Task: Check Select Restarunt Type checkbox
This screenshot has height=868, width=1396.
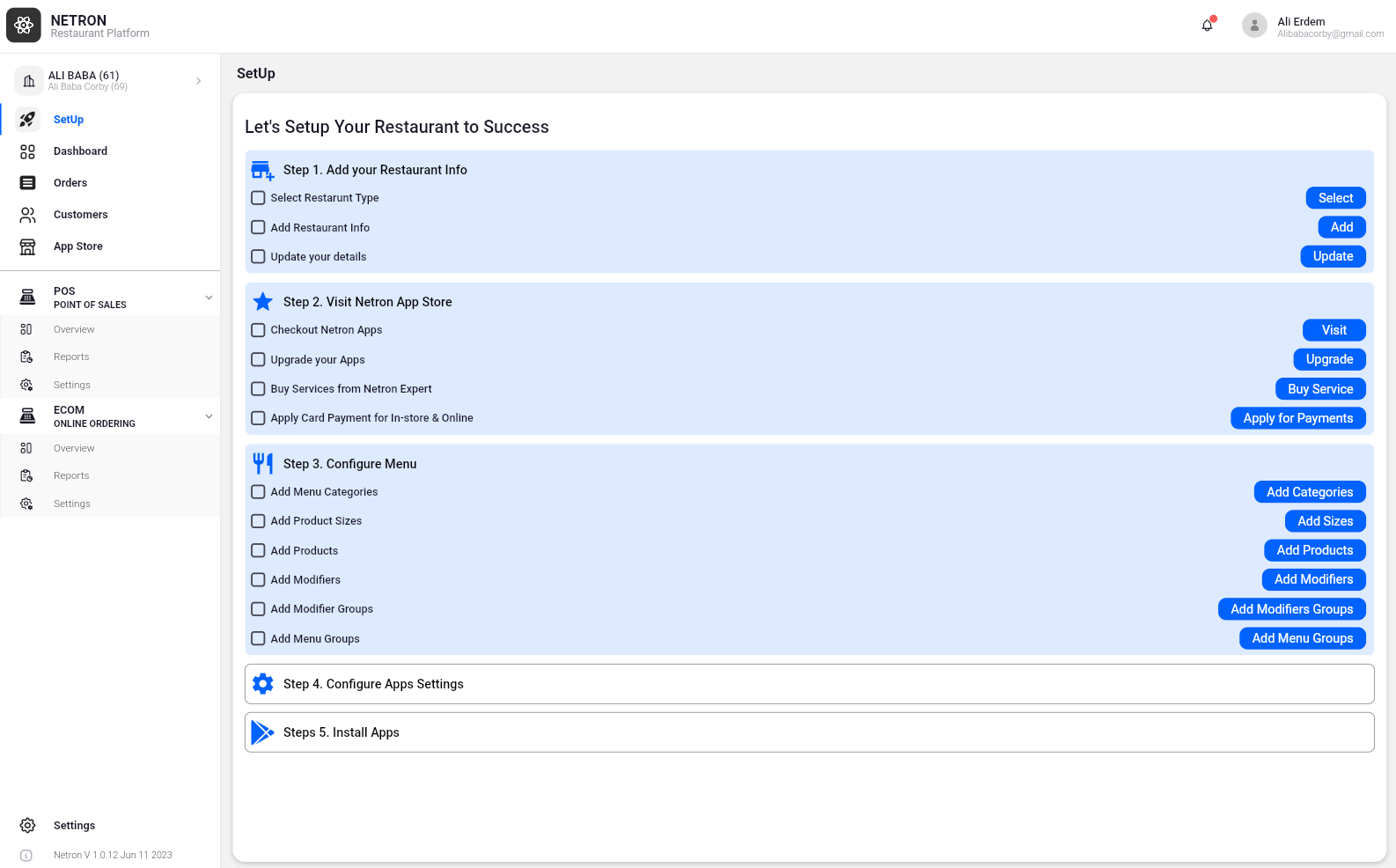Action: coord(258,198)
